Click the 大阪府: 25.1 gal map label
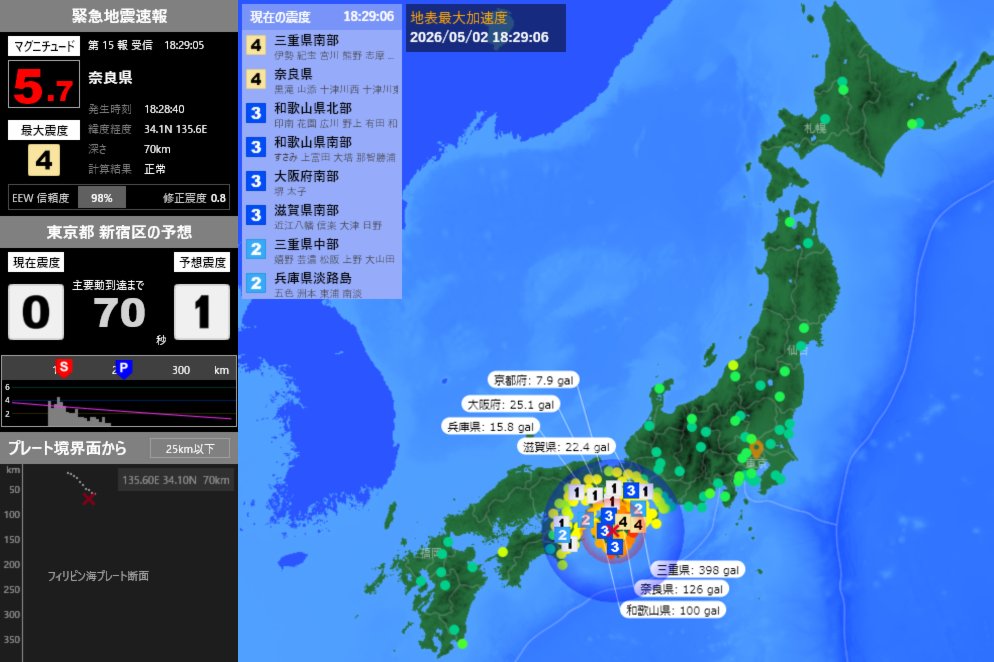 point(510,405)
